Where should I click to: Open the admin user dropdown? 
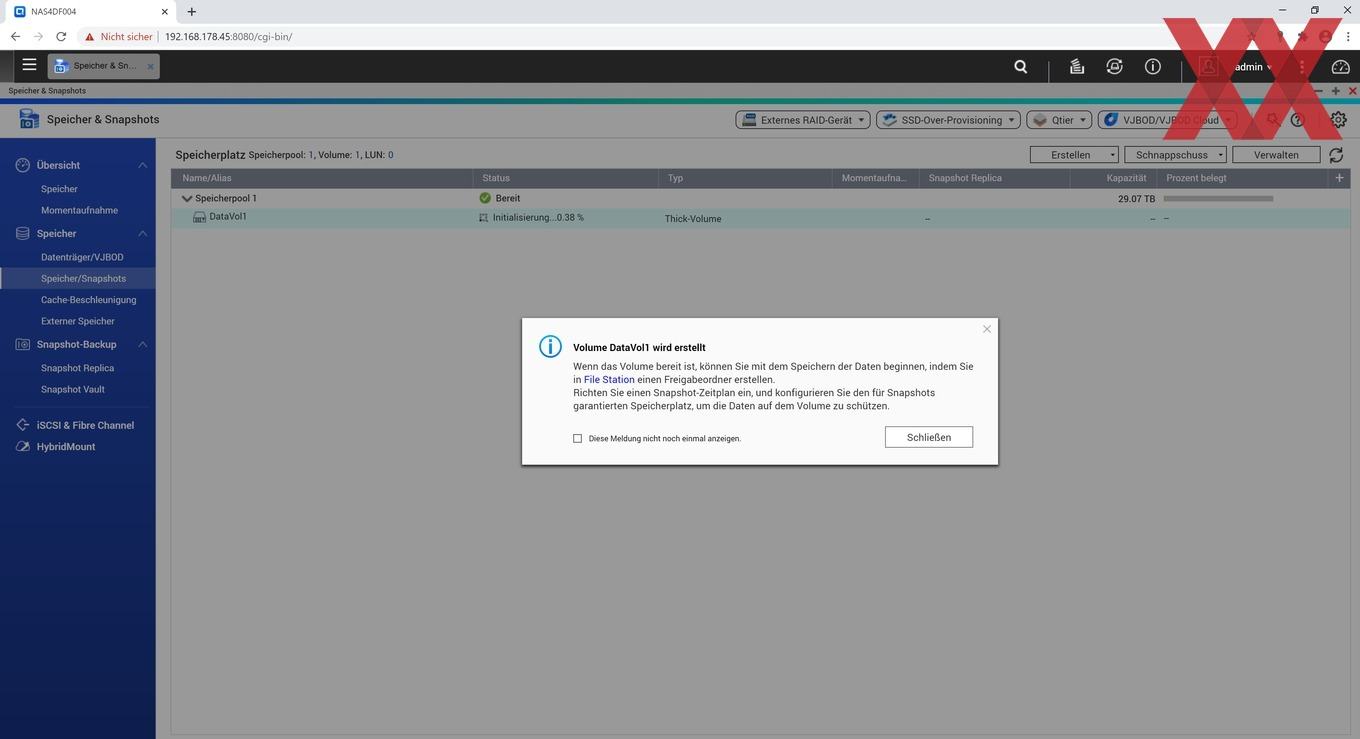1253,67
